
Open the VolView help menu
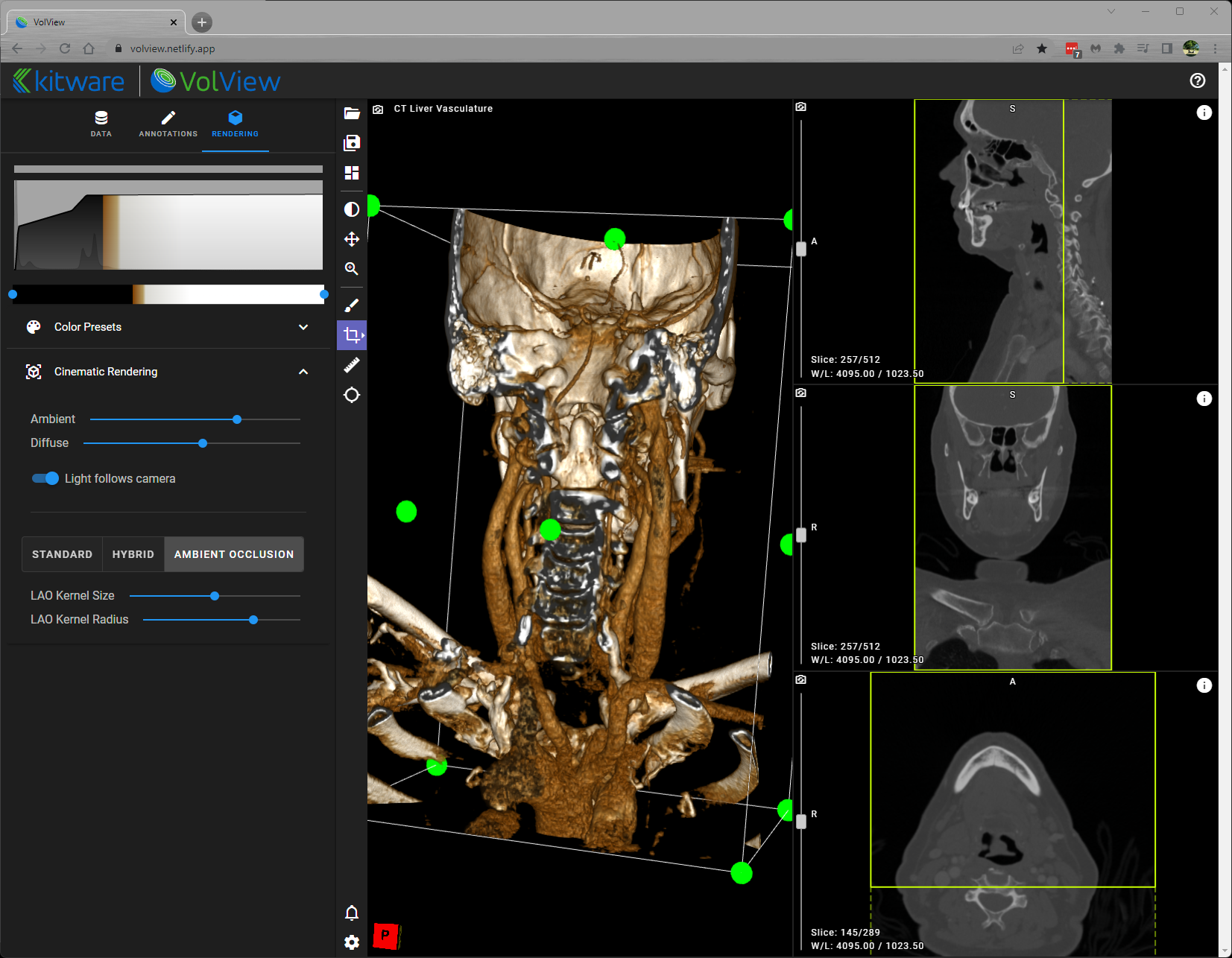tap(1197, 80)
